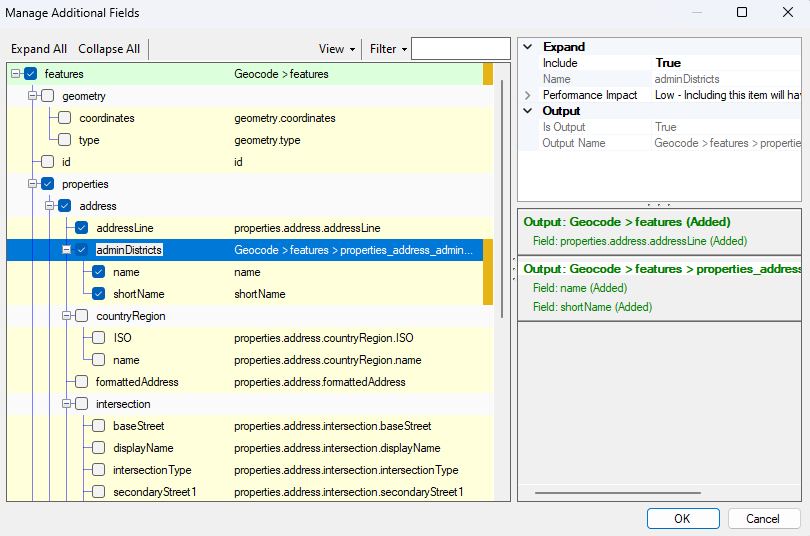
Task: Click 'geometry.coordinates' path text
Action: pos(285,118)
